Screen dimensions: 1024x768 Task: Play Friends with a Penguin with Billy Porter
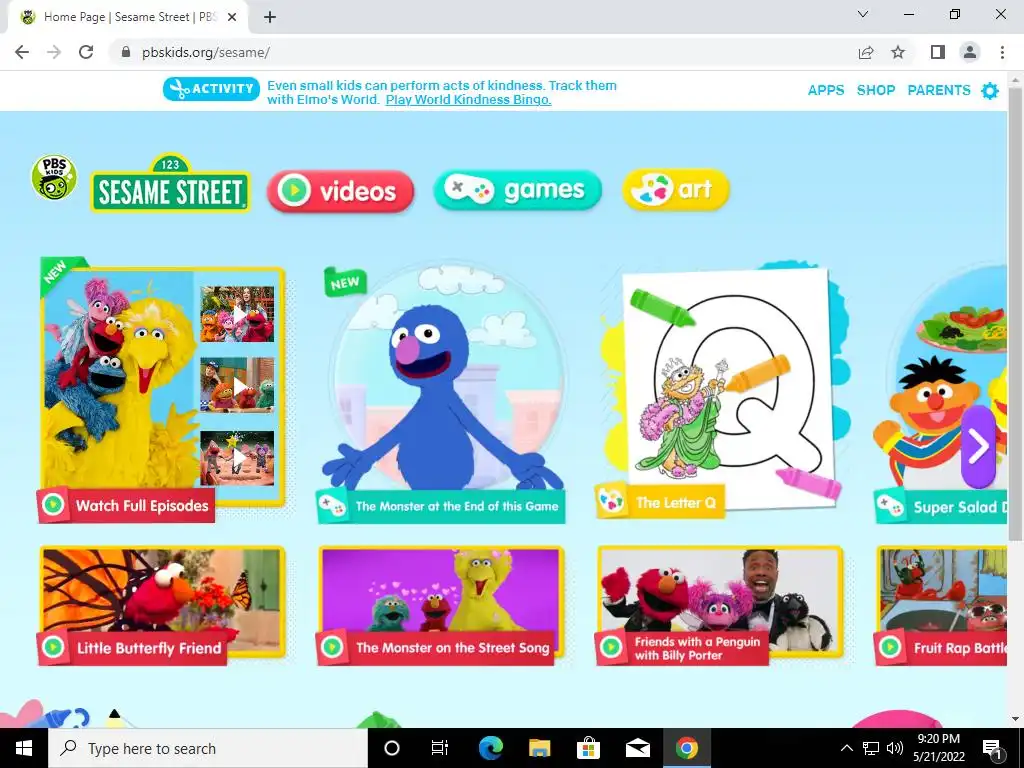pos(720,604)
